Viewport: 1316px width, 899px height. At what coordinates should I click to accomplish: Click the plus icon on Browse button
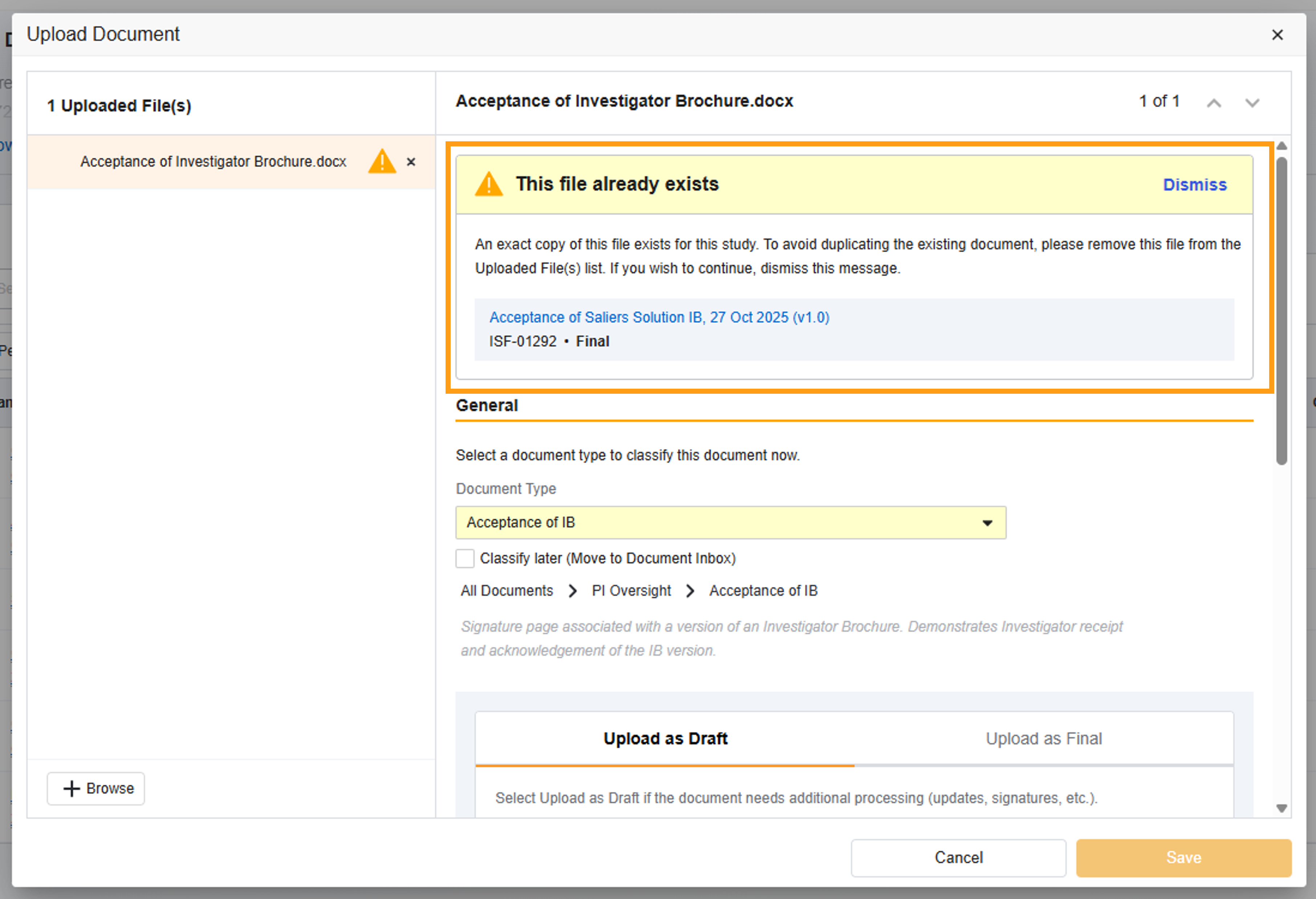pyautogui.click(x=71, y=789)
